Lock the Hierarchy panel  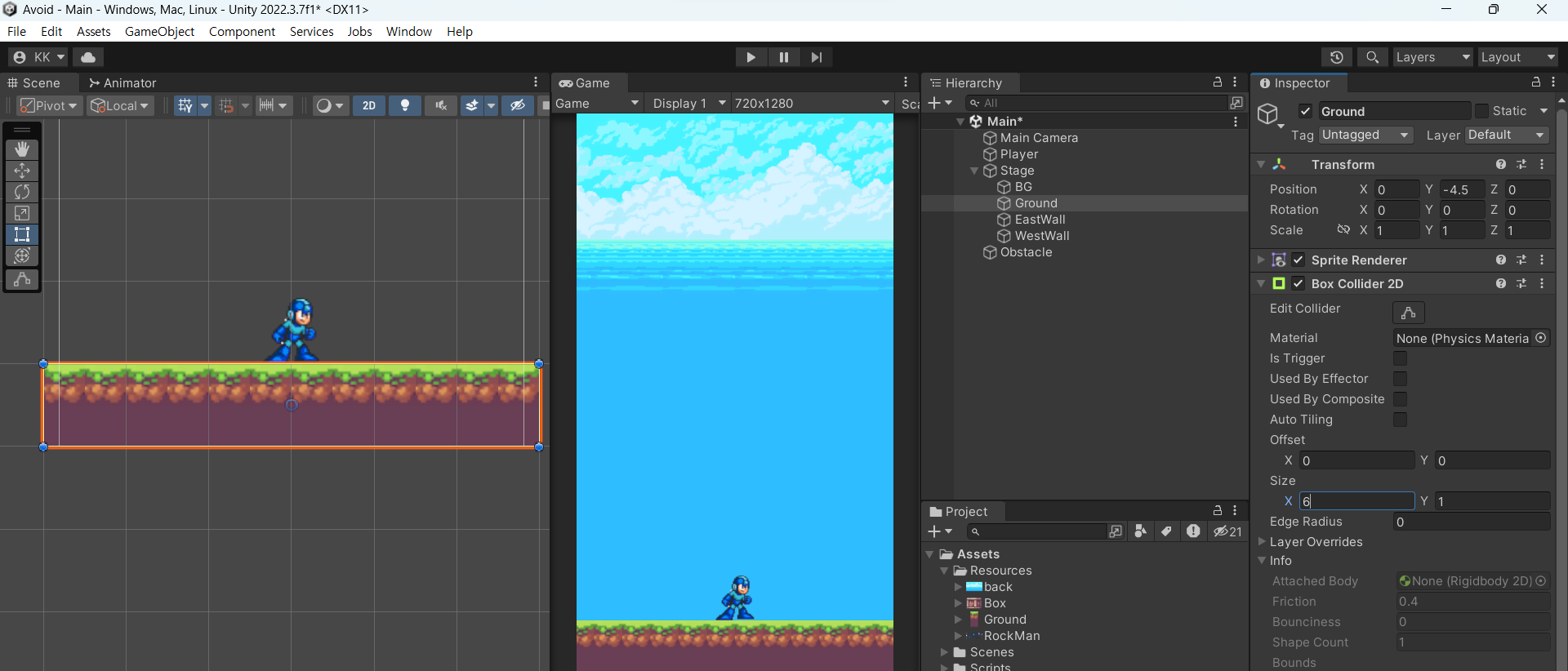(x=1218, y=82)
